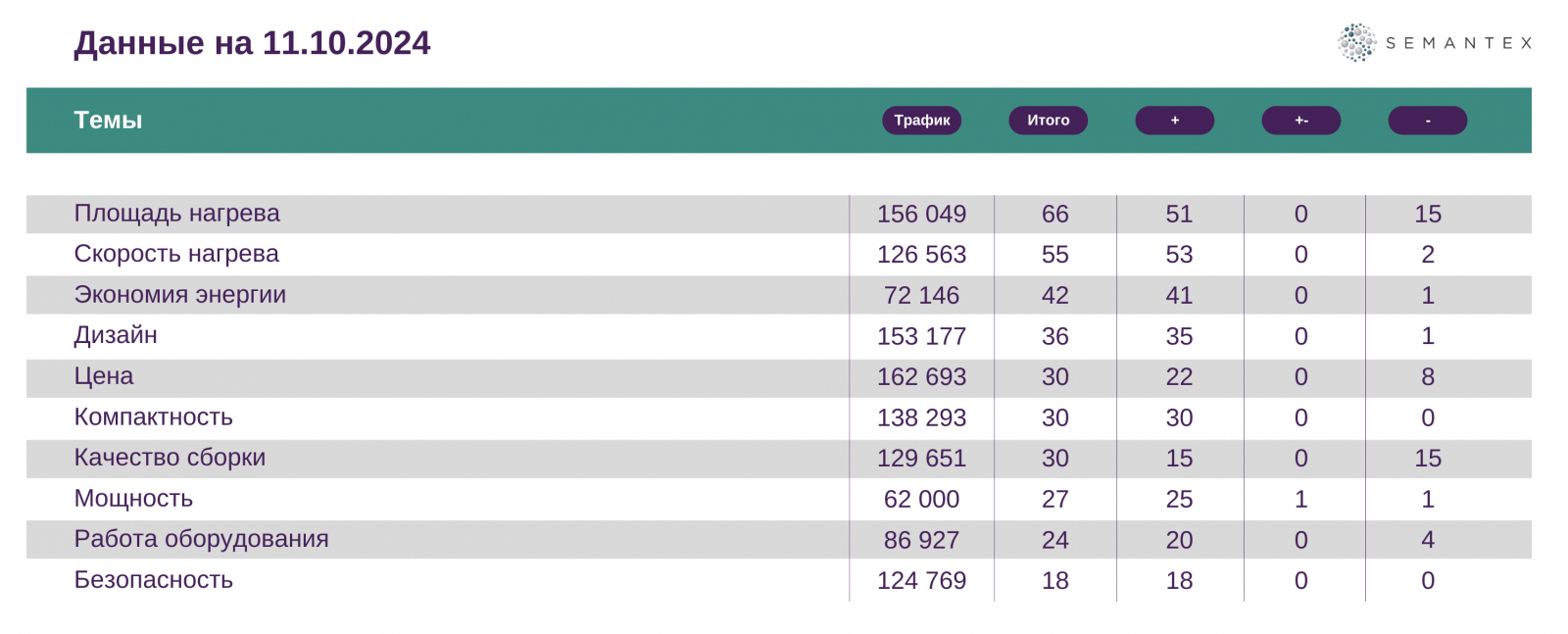This screenshot has width=1568, height=634.
Task: Select the plus sentiment column header
Action: point(1174,121)
